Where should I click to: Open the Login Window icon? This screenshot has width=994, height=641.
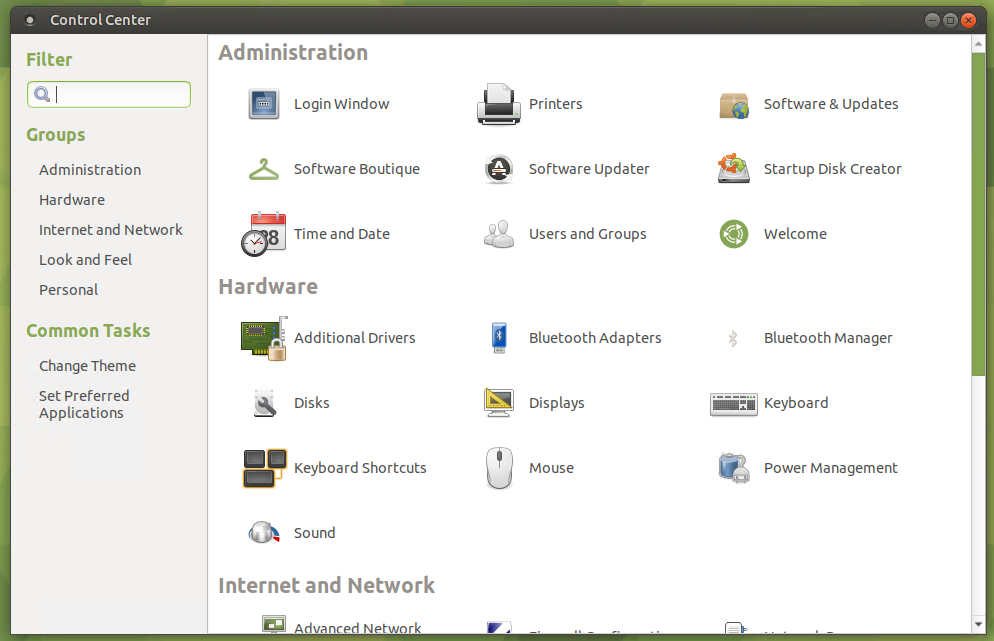tap(264, 104)
